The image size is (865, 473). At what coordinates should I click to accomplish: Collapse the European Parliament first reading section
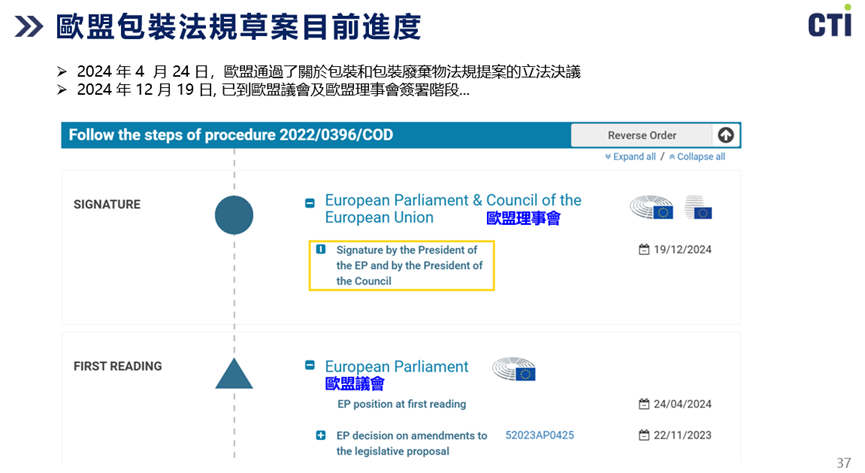[x=310, y=365]
